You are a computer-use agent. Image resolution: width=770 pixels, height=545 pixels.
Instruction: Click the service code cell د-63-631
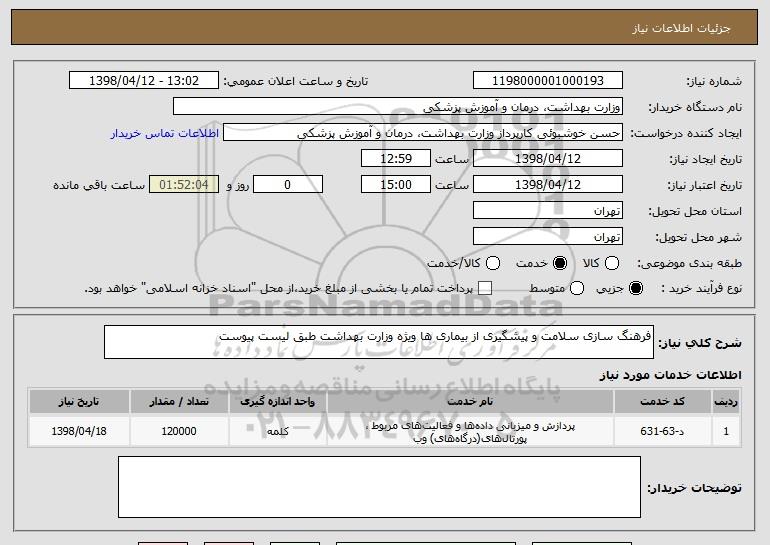pos(662,431)
